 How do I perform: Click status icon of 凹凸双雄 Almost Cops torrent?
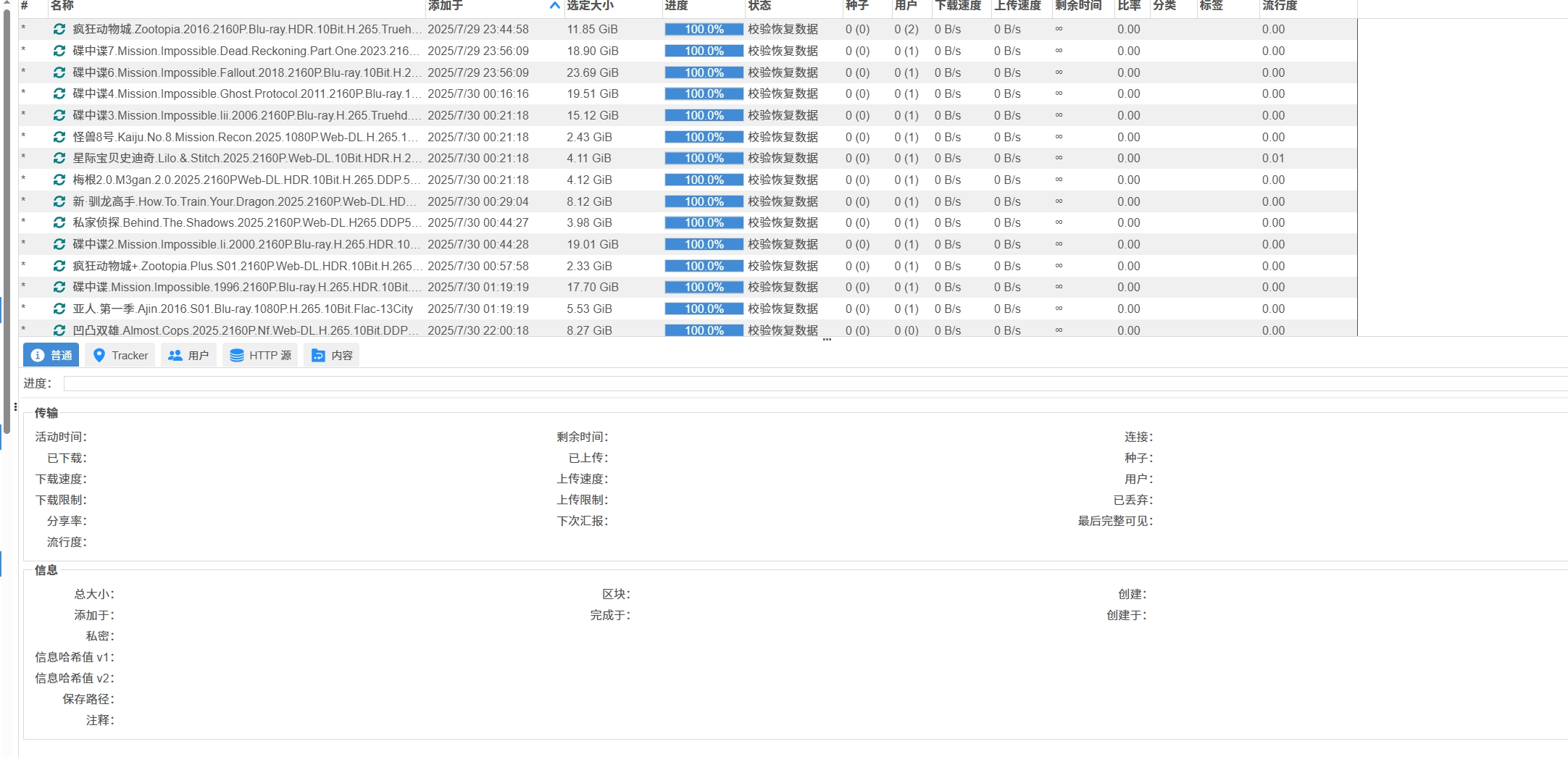pyautogui.click(x=59, y=330)
